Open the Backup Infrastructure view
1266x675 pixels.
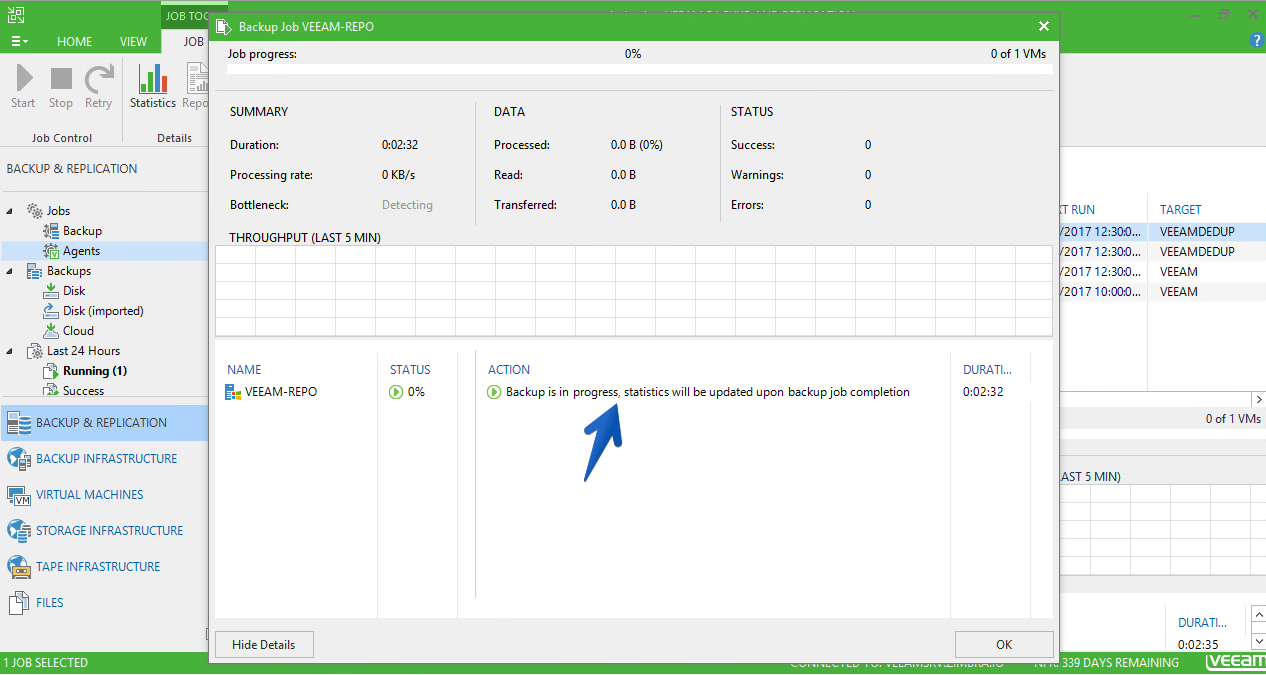tap(106, 459)
